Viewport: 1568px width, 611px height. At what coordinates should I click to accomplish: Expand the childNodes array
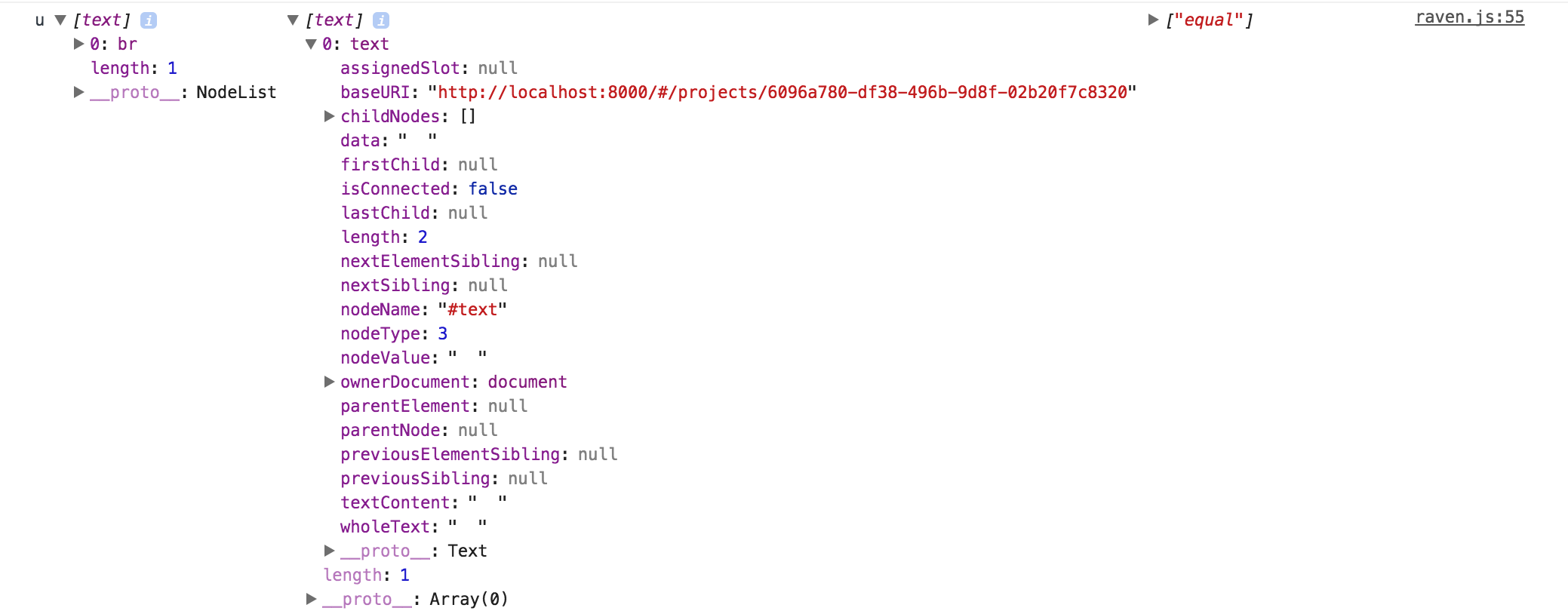click(329, 116)
